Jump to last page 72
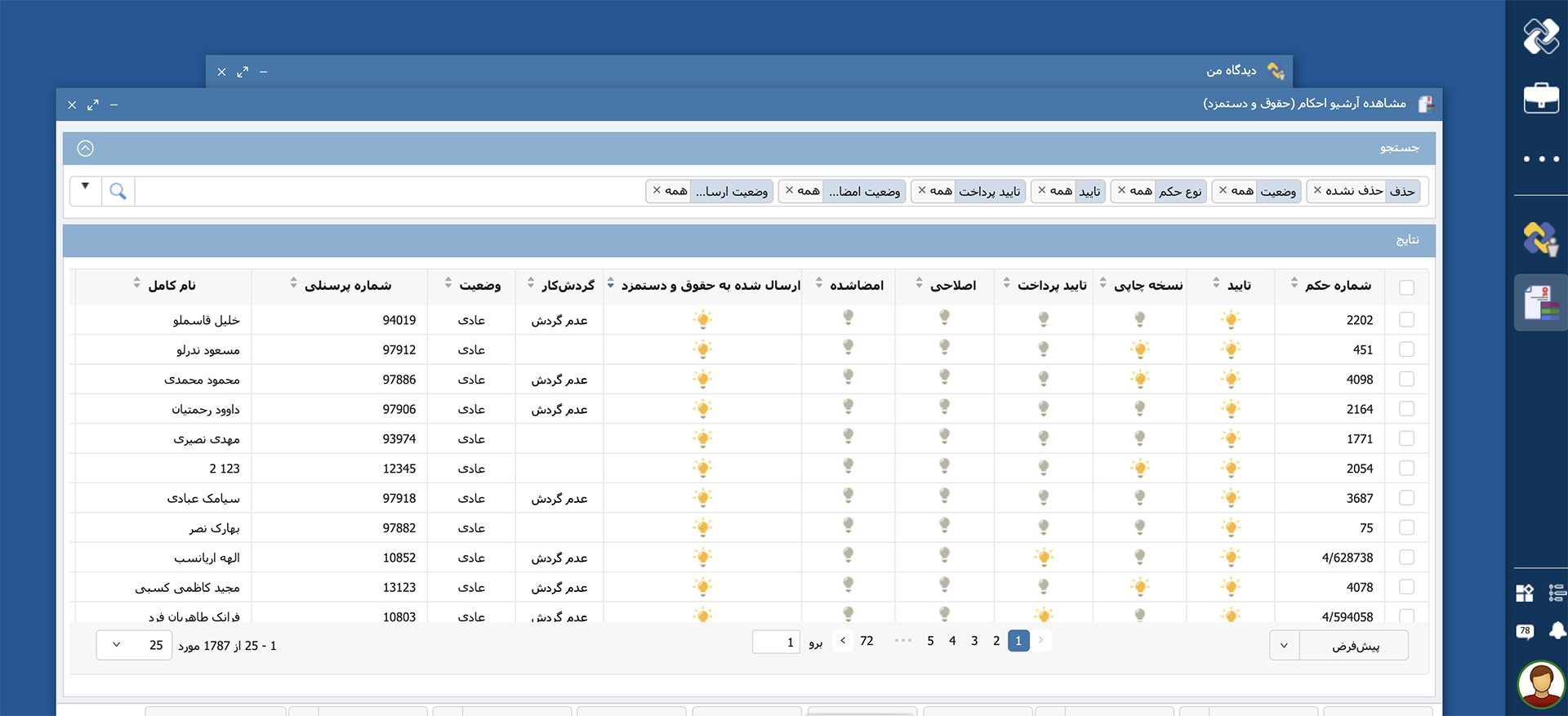1568x716 pixels. pyautogui.click(x=866, y=641)
